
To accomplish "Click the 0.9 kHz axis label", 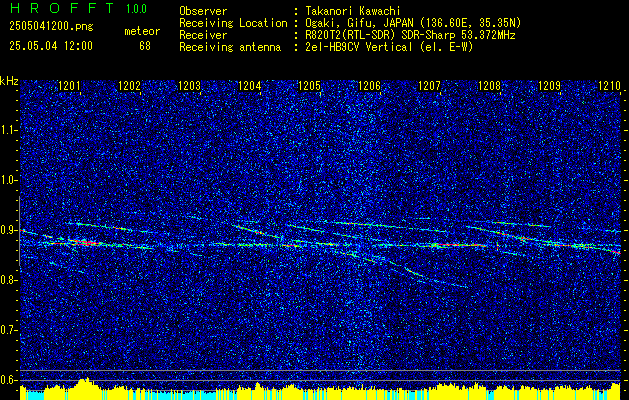I will (x=9, y=230).
